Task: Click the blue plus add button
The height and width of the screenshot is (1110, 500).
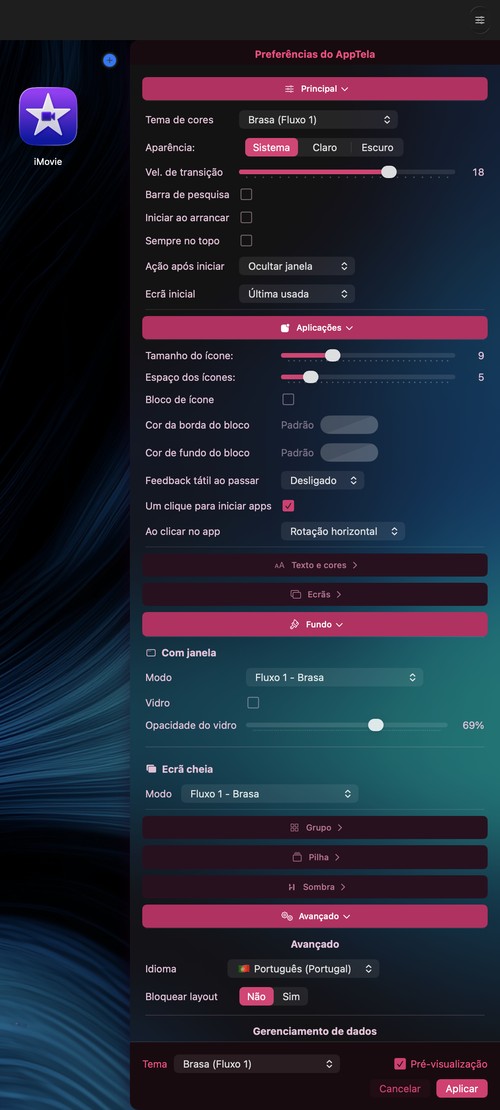Action: 109,60
